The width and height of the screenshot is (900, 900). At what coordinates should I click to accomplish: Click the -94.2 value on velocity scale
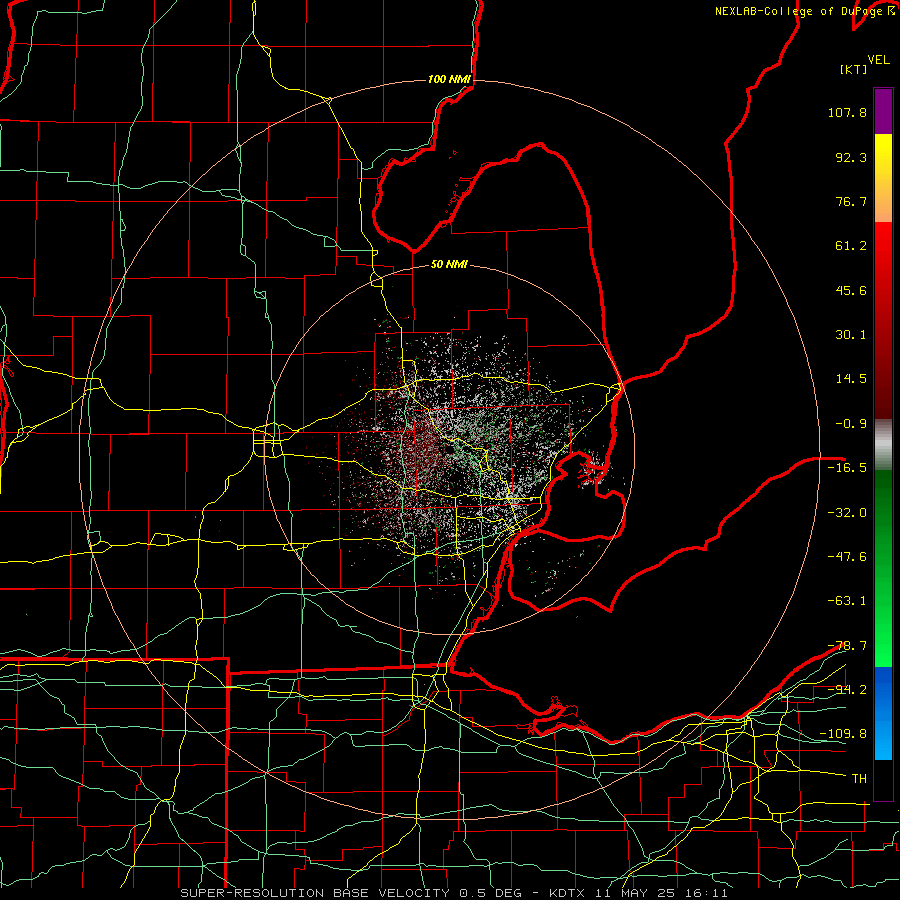point(847,689)
